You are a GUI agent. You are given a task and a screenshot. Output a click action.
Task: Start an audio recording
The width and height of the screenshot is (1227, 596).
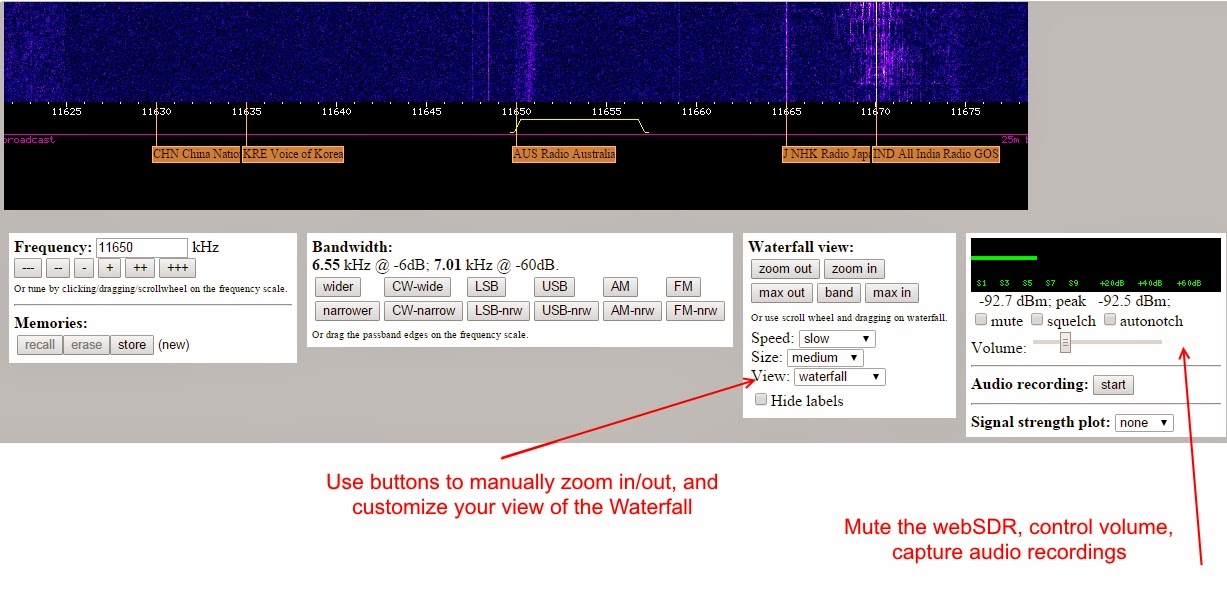pos(1113,384)
